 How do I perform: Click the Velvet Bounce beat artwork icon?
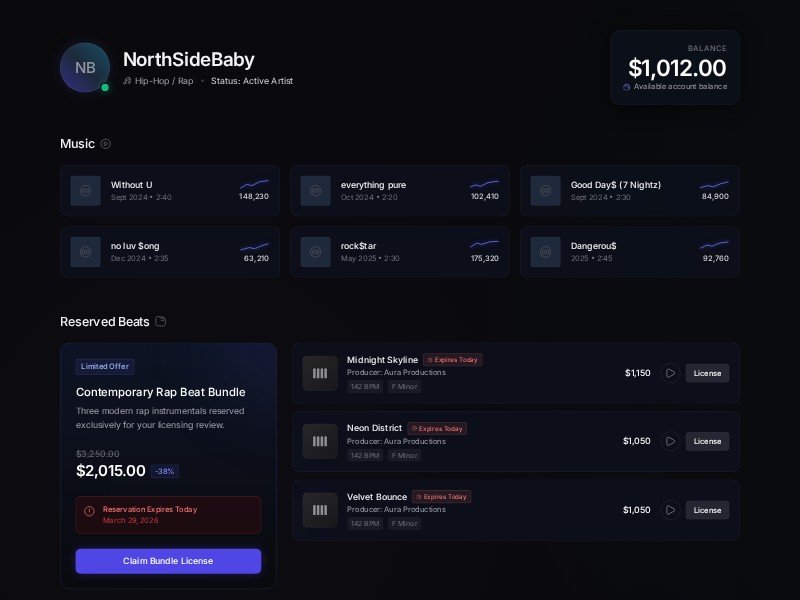point(320,510)
